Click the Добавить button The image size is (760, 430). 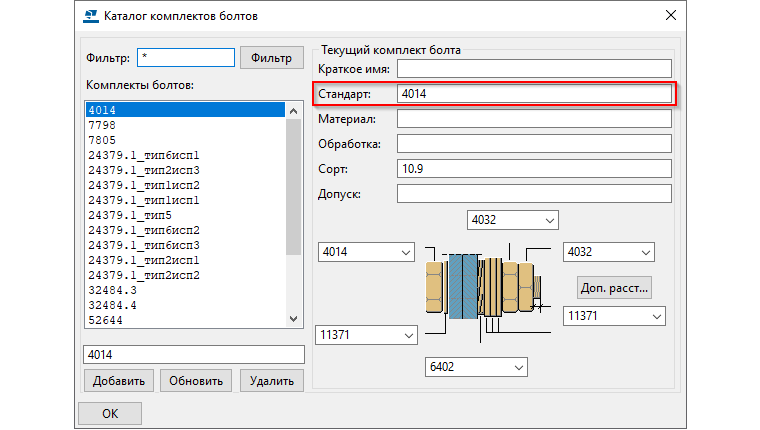pos(118,381)
